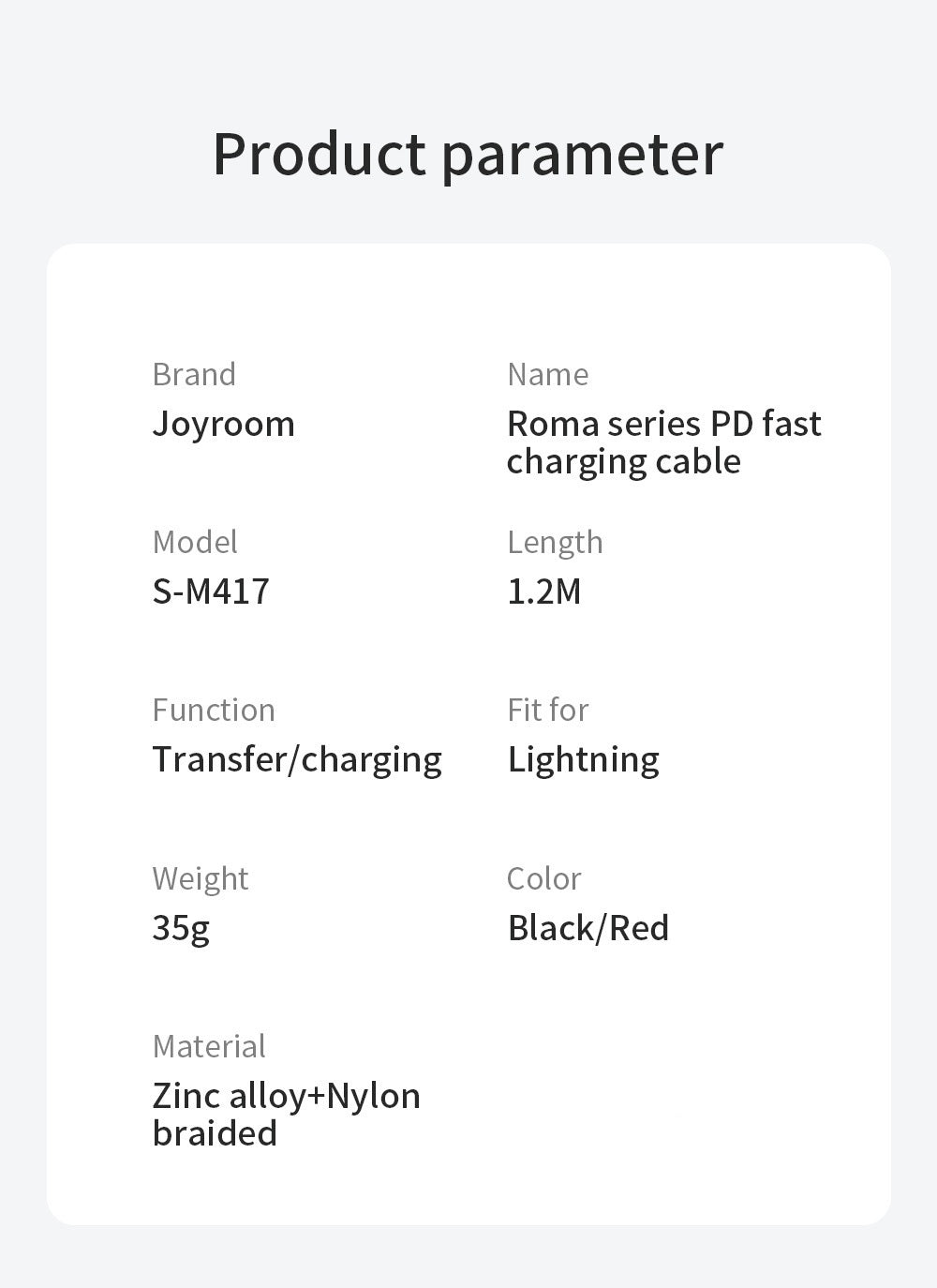Select the "35g" weight value

[181, 928]
